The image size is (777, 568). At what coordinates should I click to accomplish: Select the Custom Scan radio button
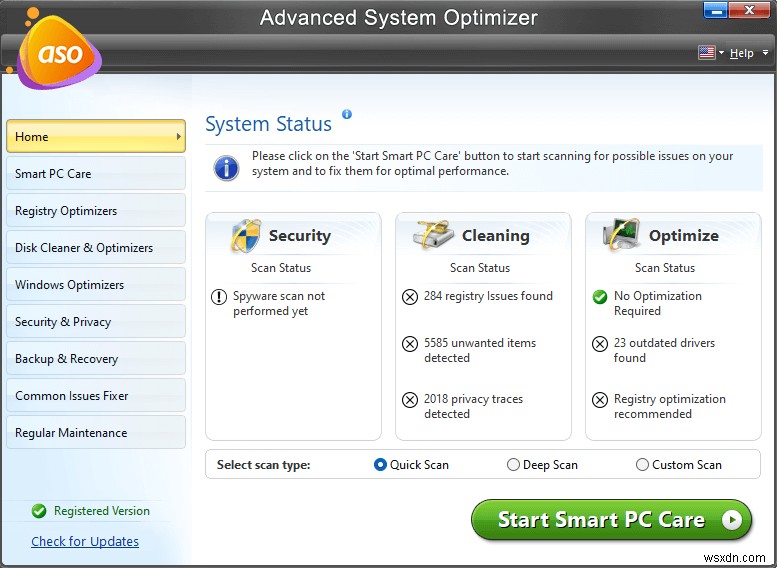tap(642, 465)
